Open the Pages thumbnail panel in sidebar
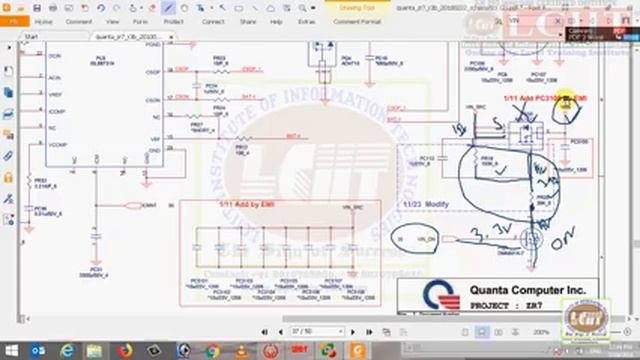640x360 pixels. coord(8,92)
